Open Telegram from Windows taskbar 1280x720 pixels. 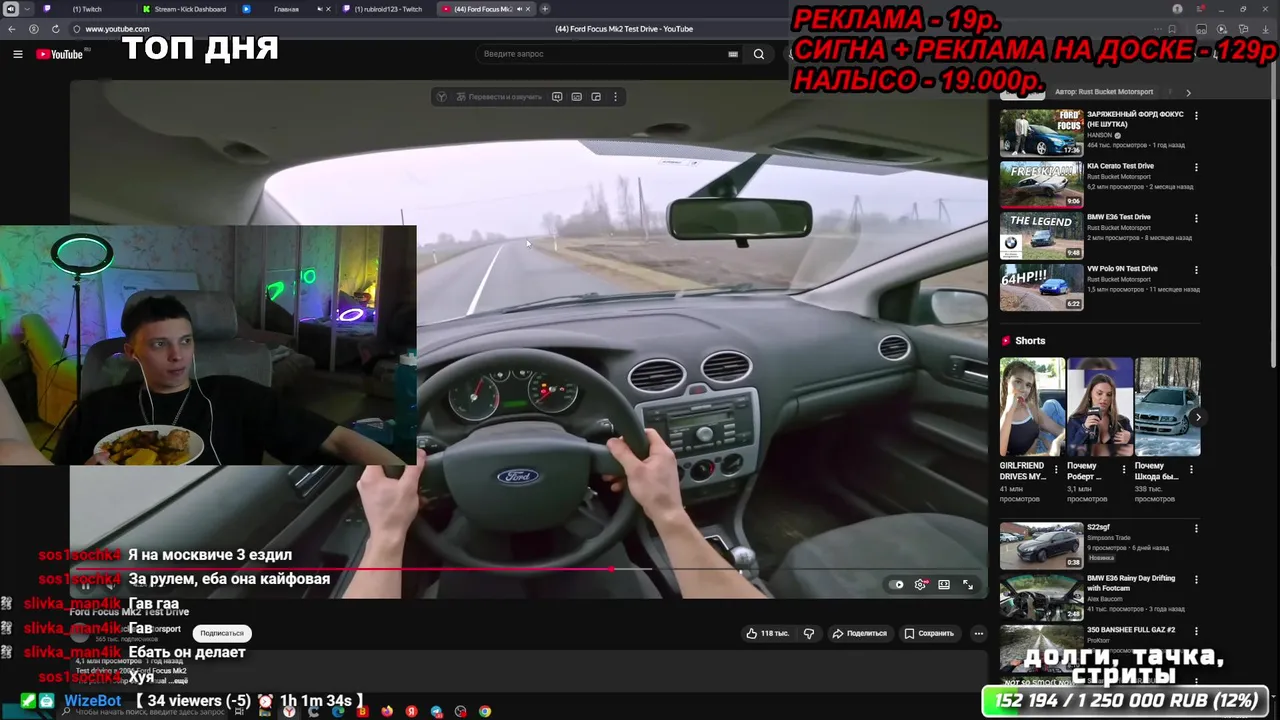pos(436,712)
